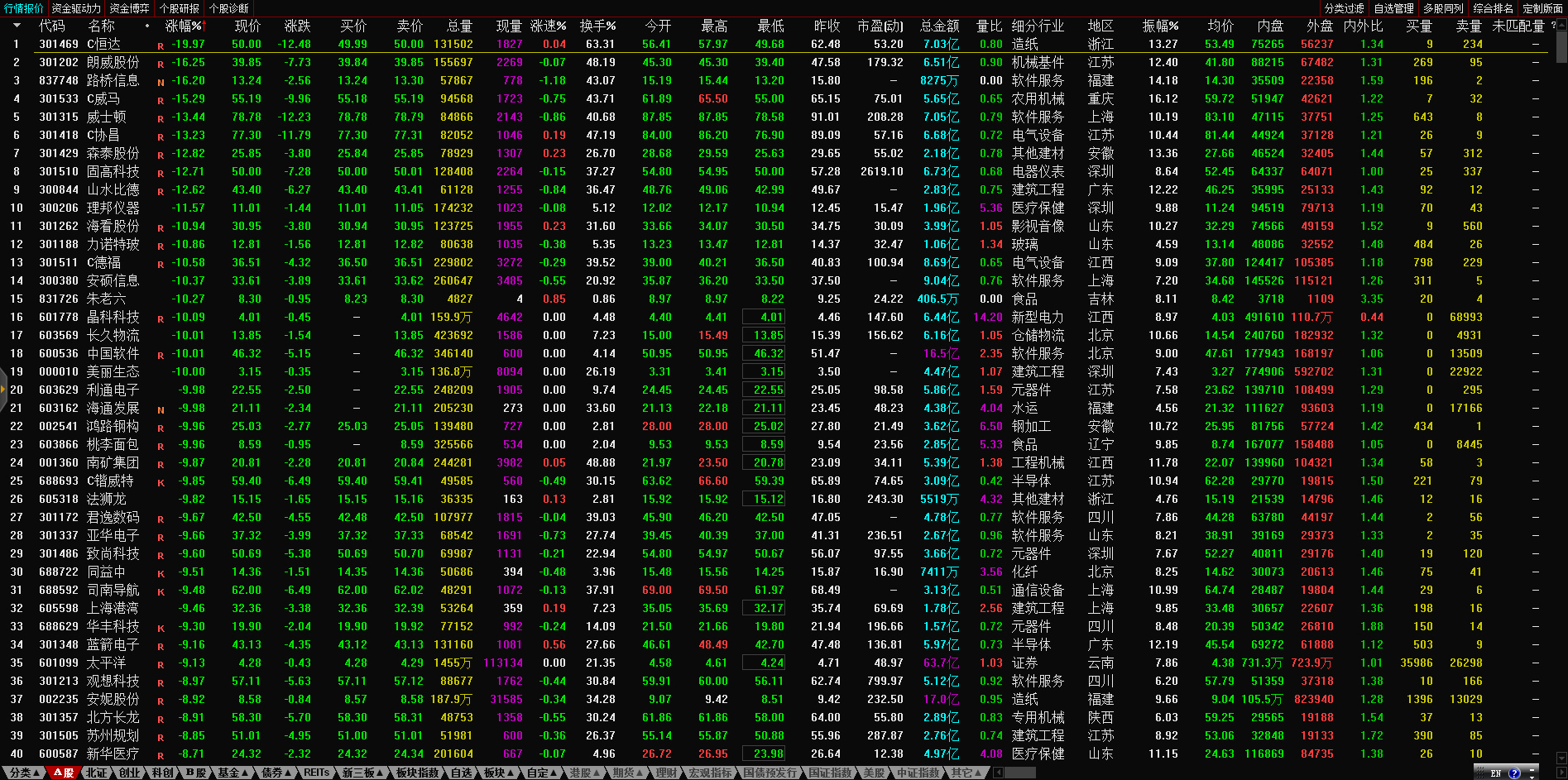Open 自选管理 at the top right
1568x780 pixels.
[1393, 8]
